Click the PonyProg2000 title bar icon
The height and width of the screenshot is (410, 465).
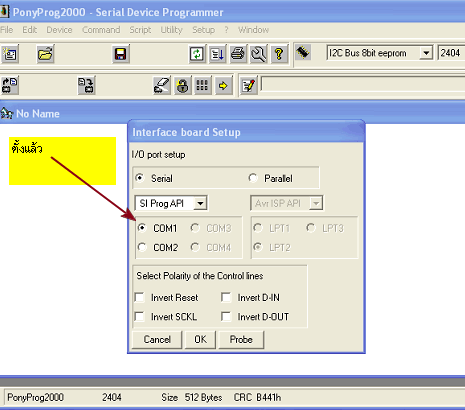coord(4,12)
